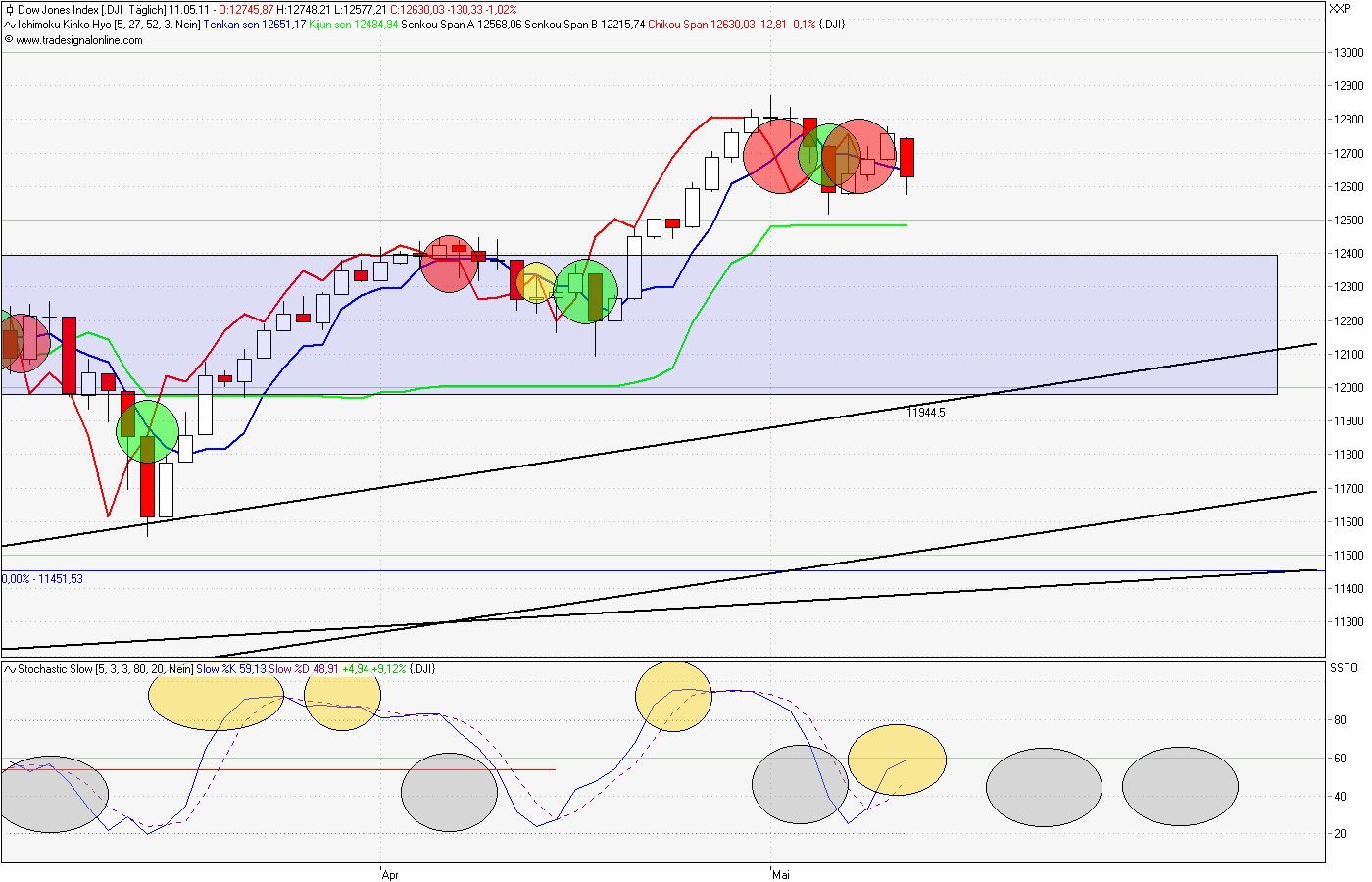Select the 0,00% - 11451,53 Fibonacci label
Screen dimensions: 1372x882
42,578
